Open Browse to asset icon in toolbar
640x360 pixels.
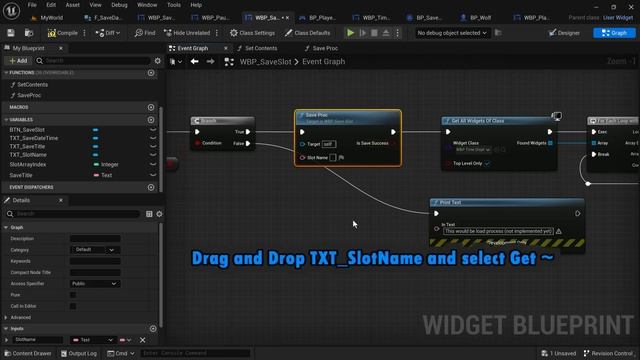(29, 33)
